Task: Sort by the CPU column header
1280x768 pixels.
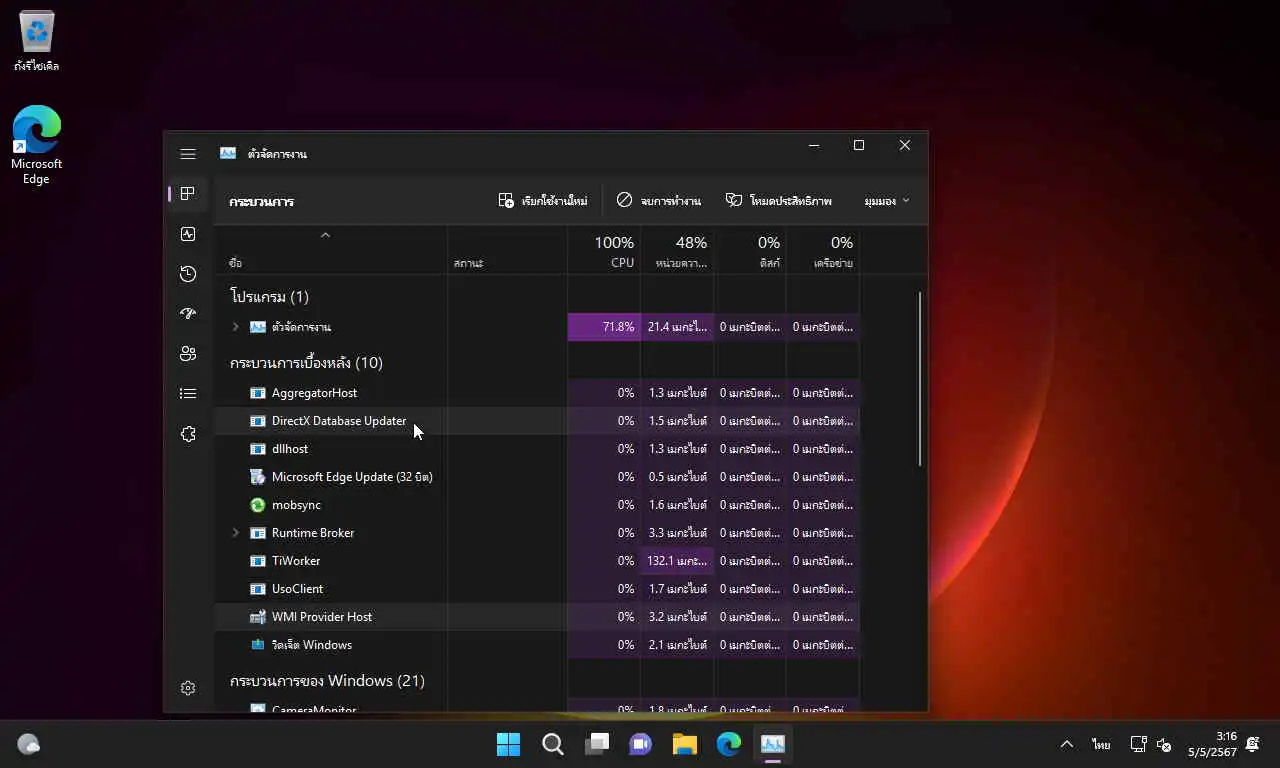Action: (x=604, y=251)
